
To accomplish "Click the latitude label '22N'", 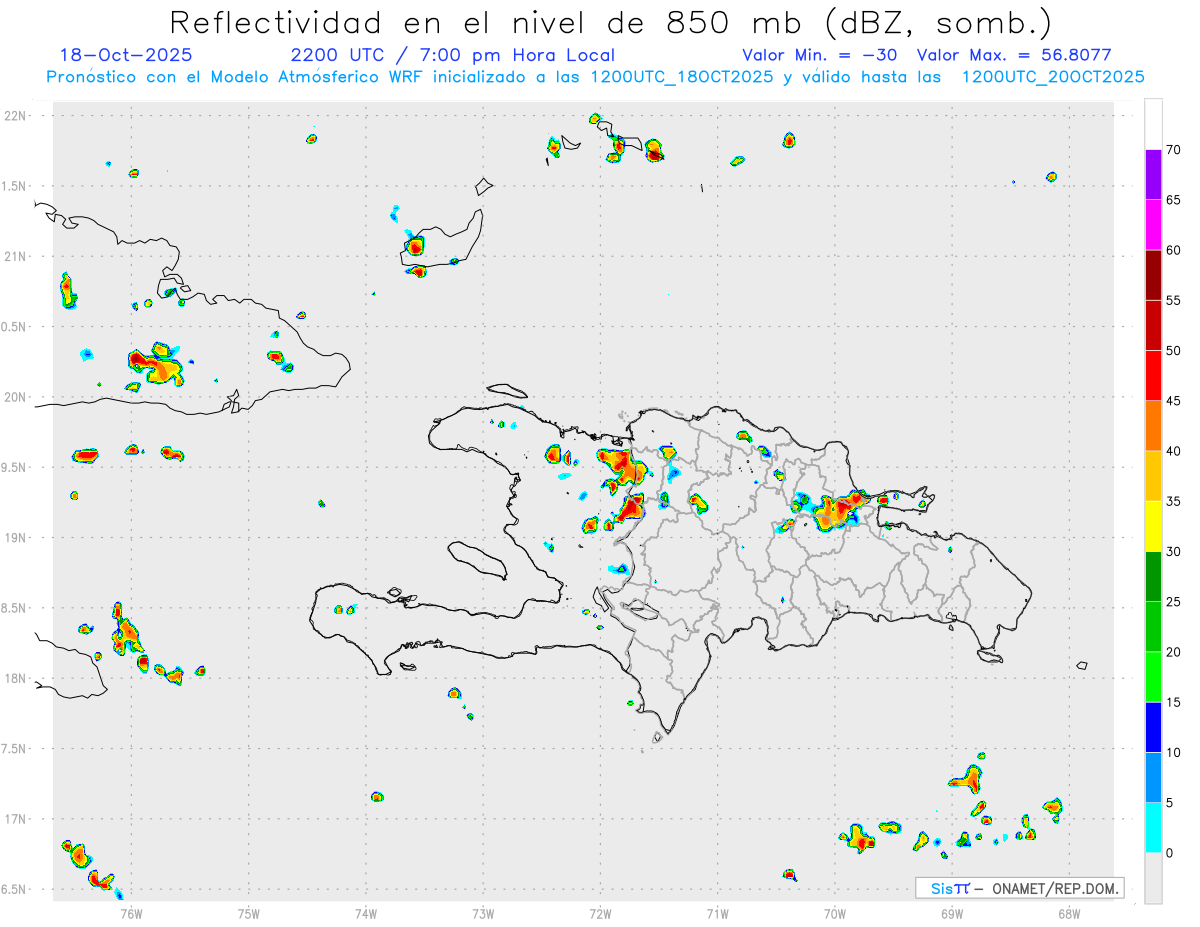I will [16, 116].
